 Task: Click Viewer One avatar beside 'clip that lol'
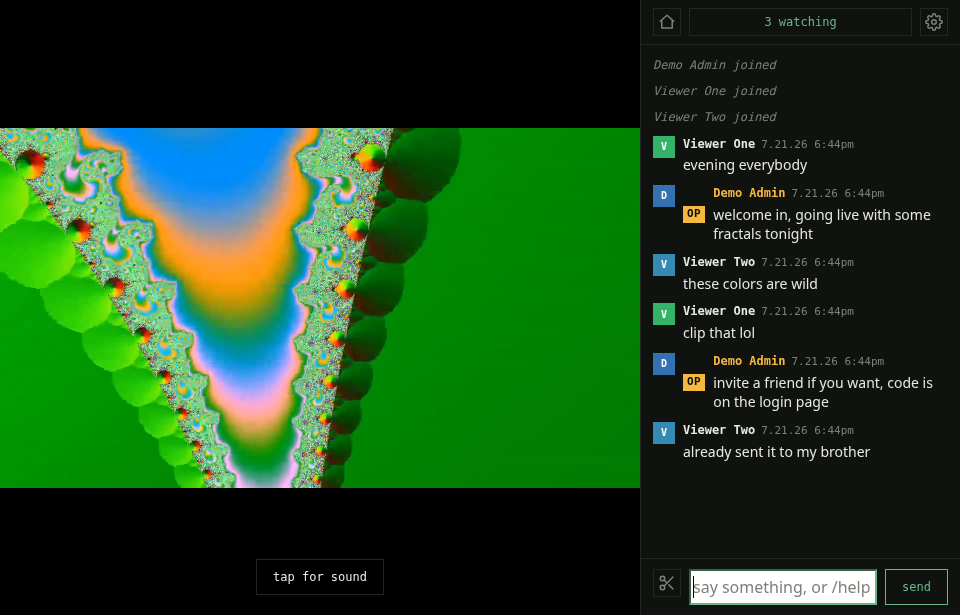(664, 314)
